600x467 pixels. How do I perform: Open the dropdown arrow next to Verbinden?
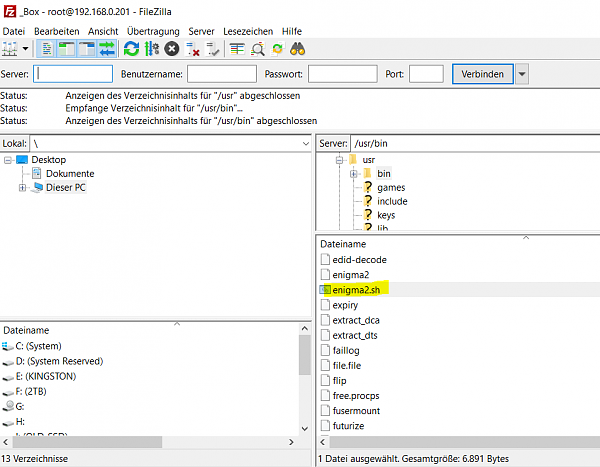coord(522,74)
